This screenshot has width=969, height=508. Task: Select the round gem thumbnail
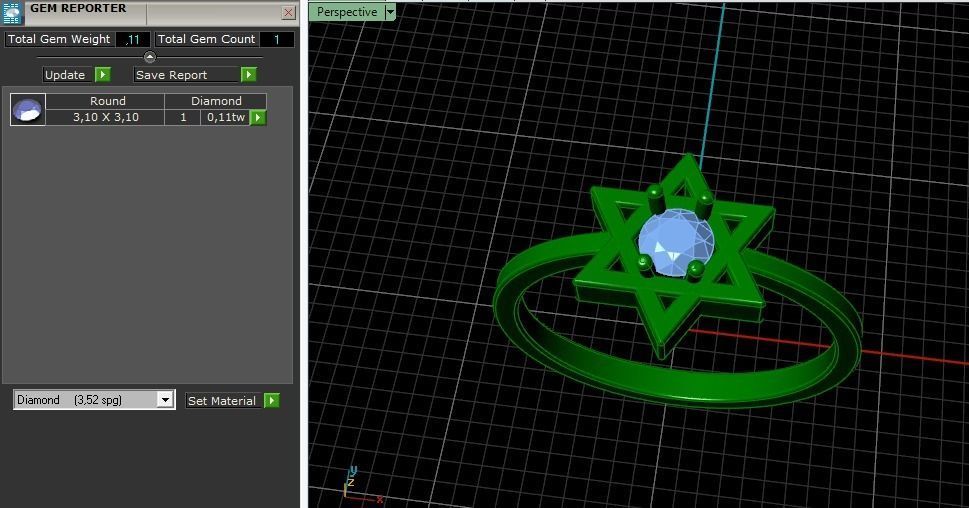(x=28, y=109)
